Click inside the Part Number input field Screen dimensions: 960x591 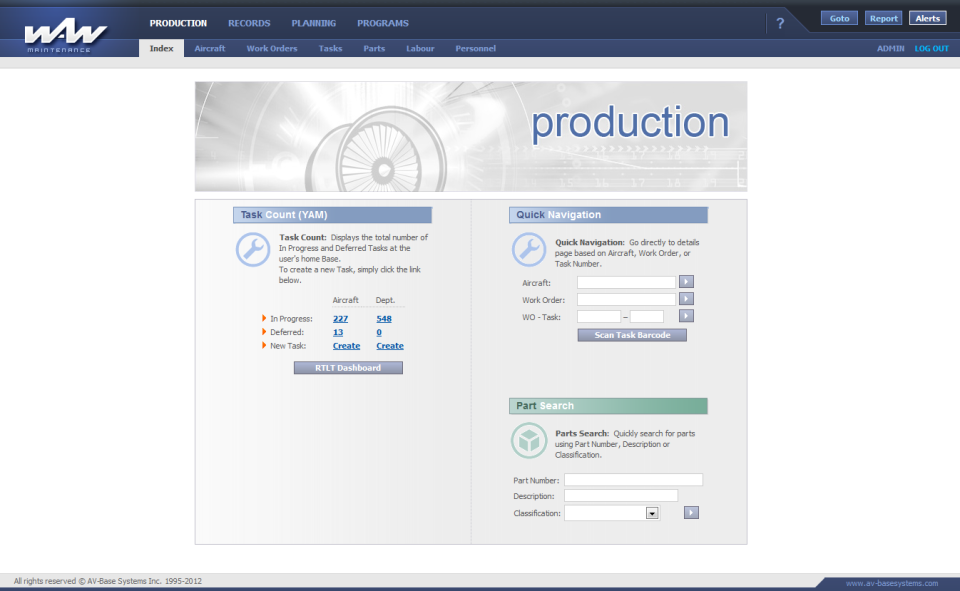click(633, 479)
